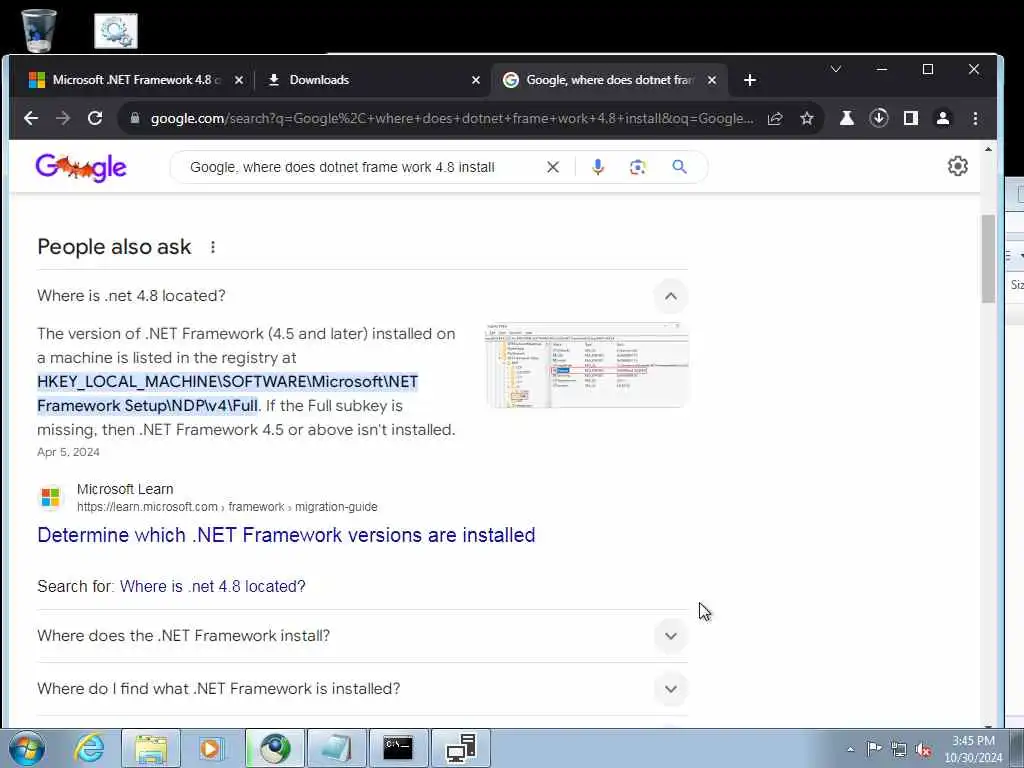
Task: Click the browser forward arrow
Action: click(63, 118)
